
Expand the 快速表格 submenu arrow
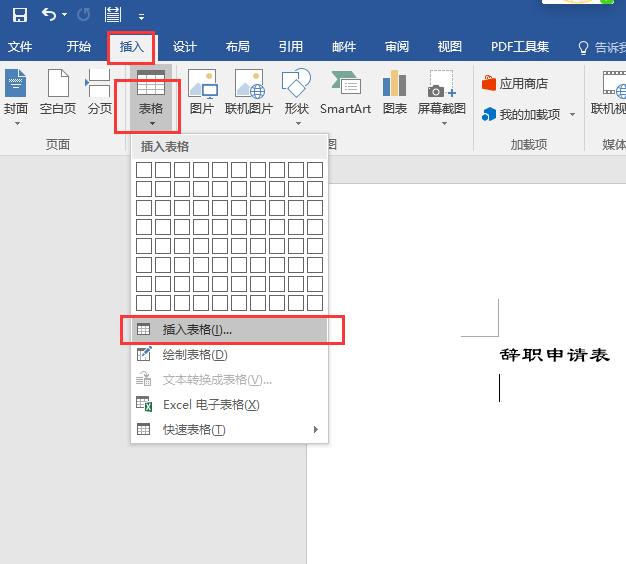tap(316, 429)
